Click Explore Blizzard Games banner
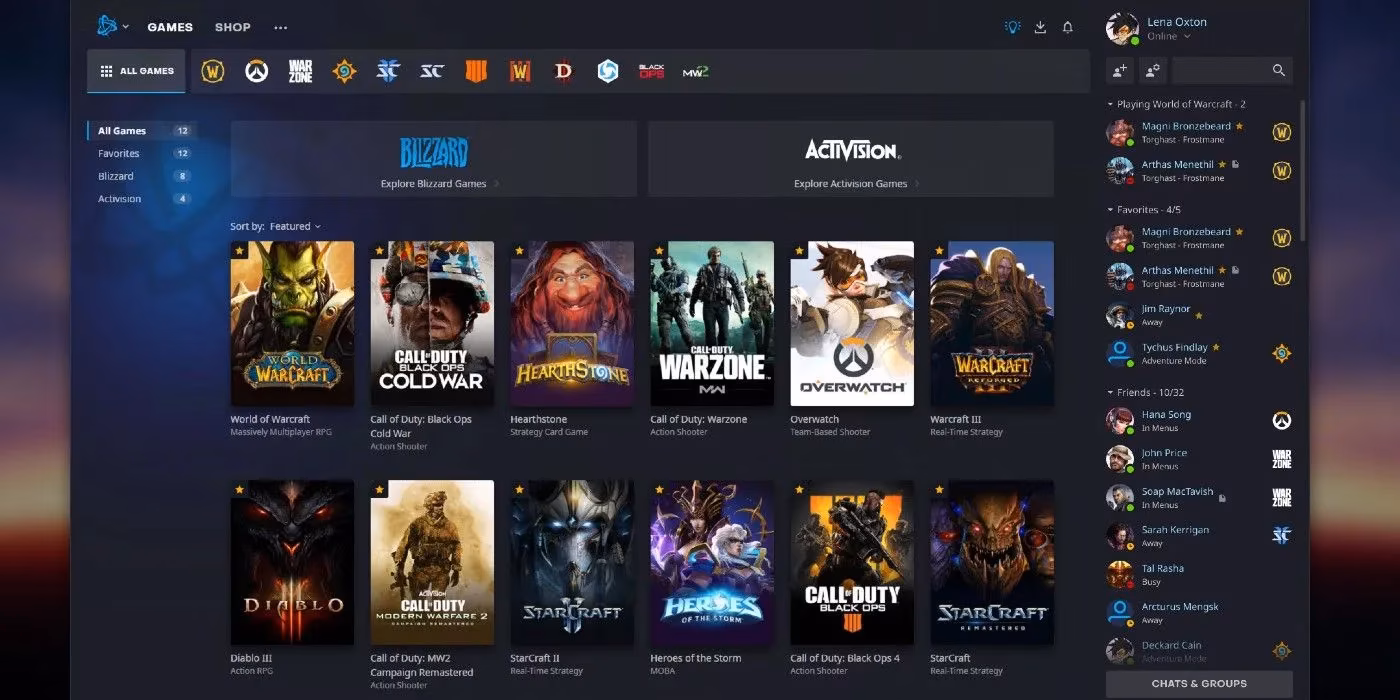1400x700 pixels. (x=433, y=159)
